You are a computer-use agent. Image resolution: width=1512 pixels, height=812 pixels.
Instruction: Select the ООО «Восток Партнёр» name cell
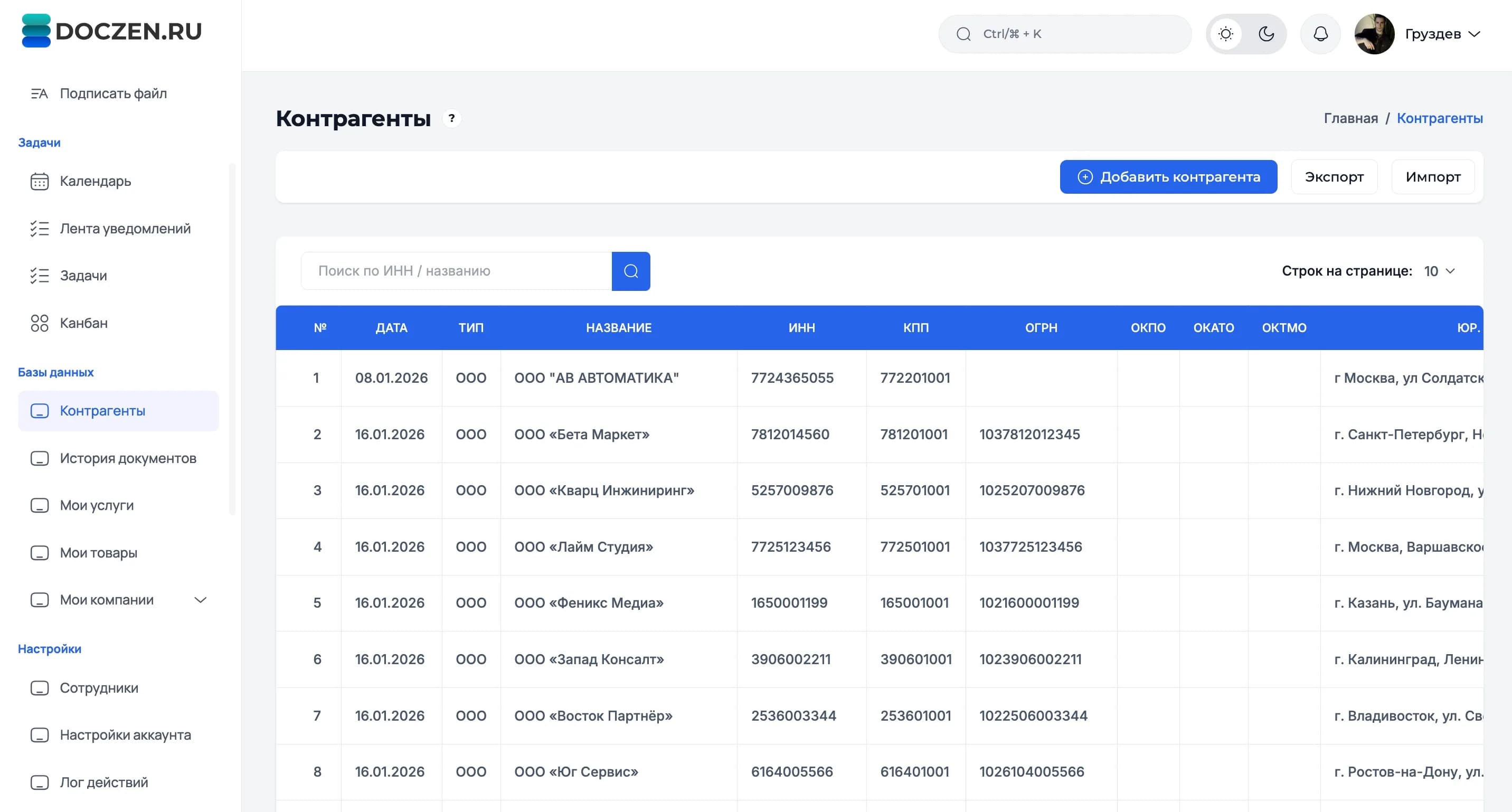pyautogui.click(x=619, y=716)
